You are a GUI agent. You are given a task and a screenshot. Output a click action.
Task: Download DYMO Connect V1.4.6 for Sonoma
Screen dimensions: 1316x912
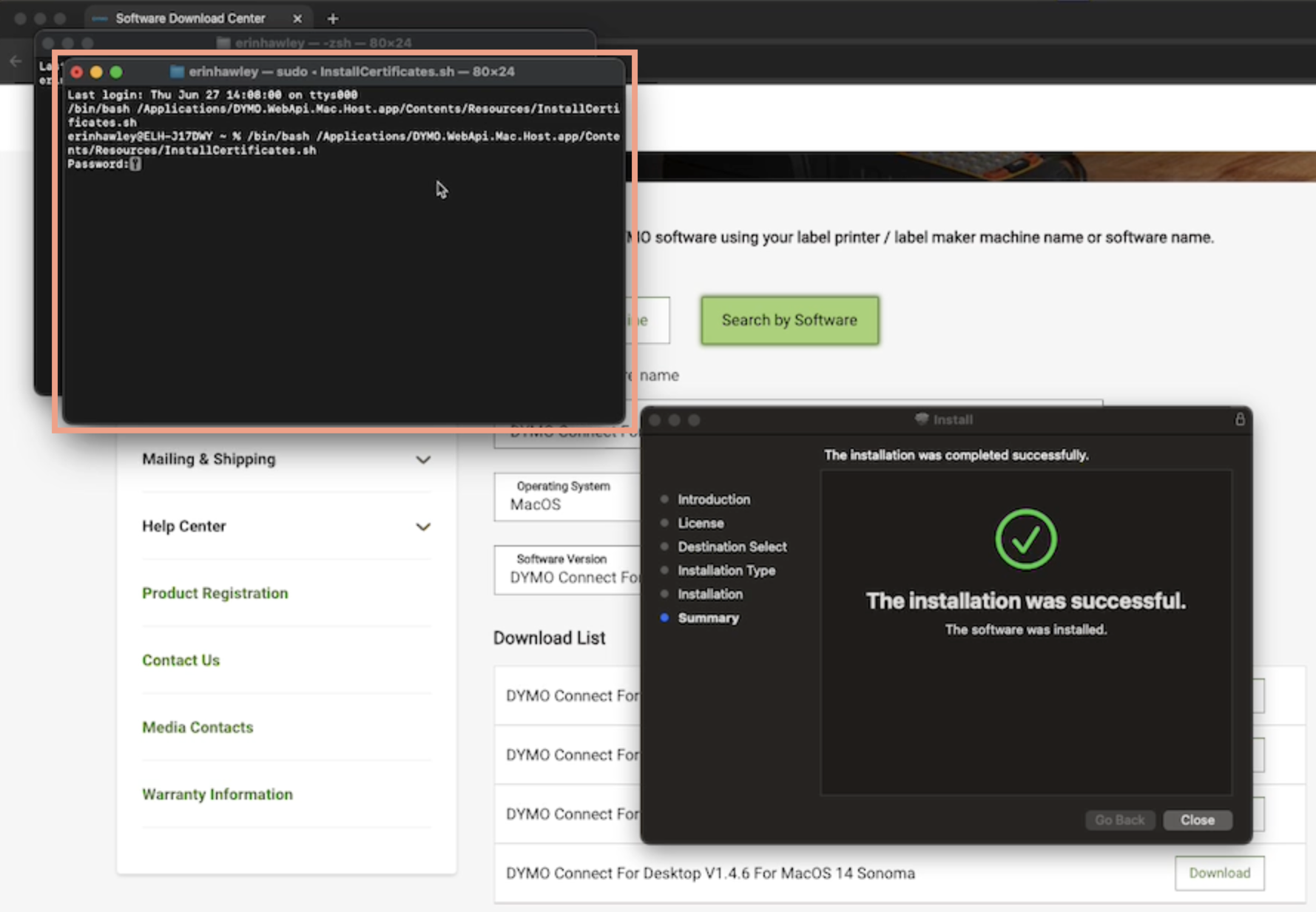click(x=1219, y=874)
